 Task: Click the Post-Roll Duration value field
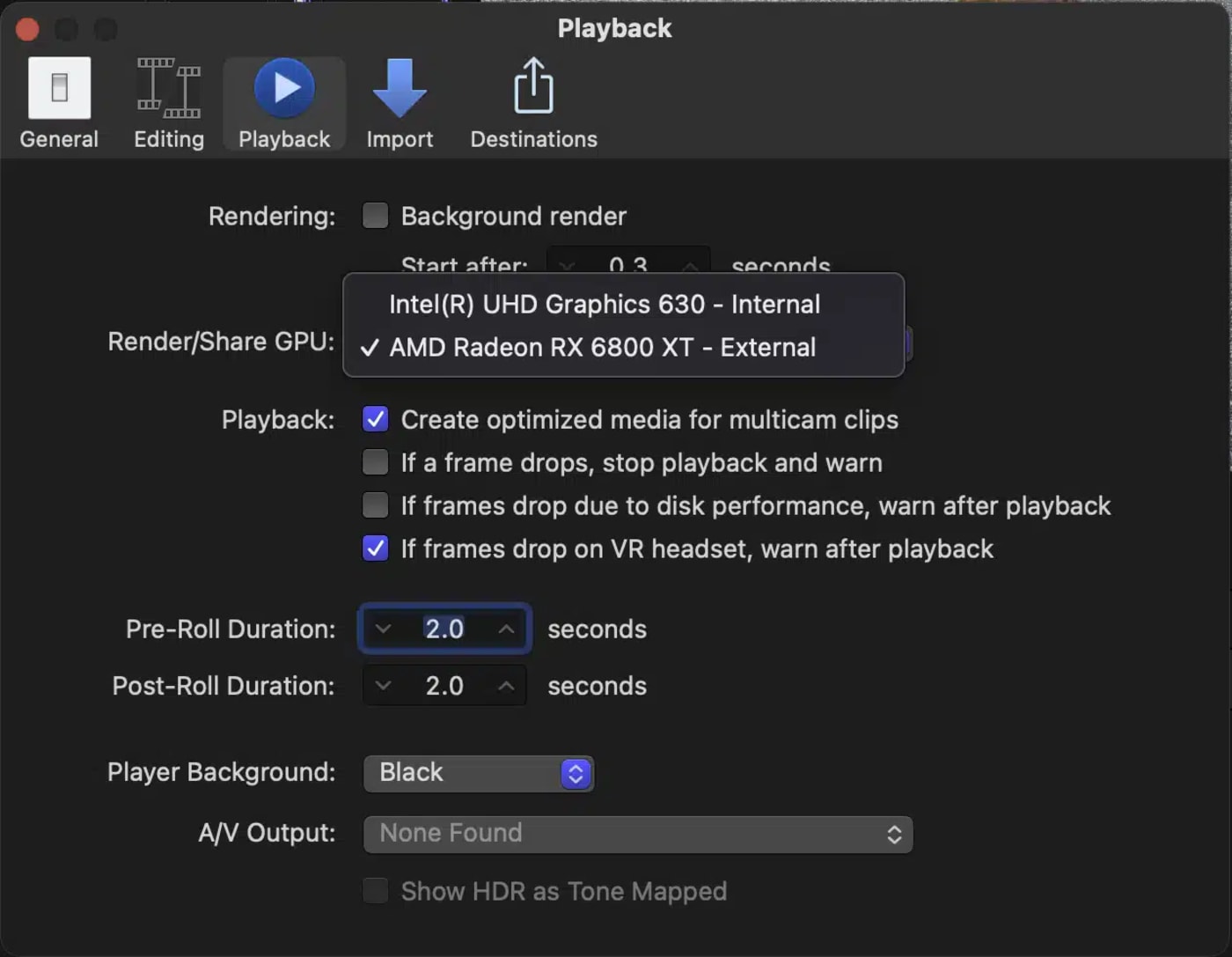click(444, 686)
